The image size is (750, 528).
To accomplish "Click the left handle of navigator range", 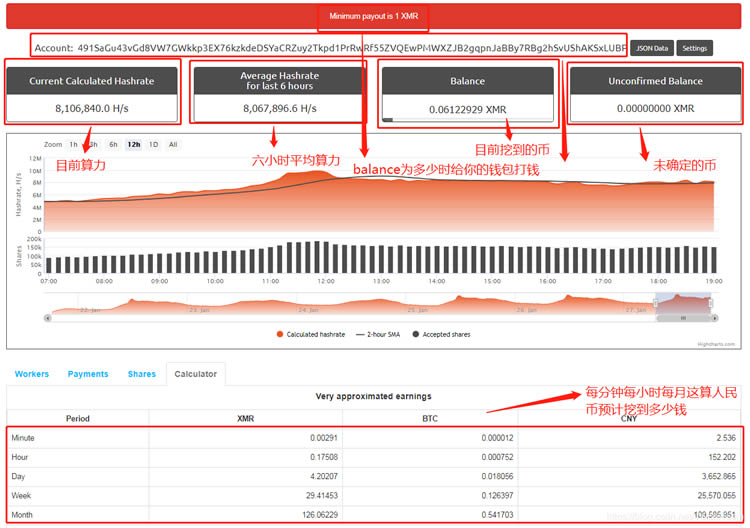I will click(656, 303).
